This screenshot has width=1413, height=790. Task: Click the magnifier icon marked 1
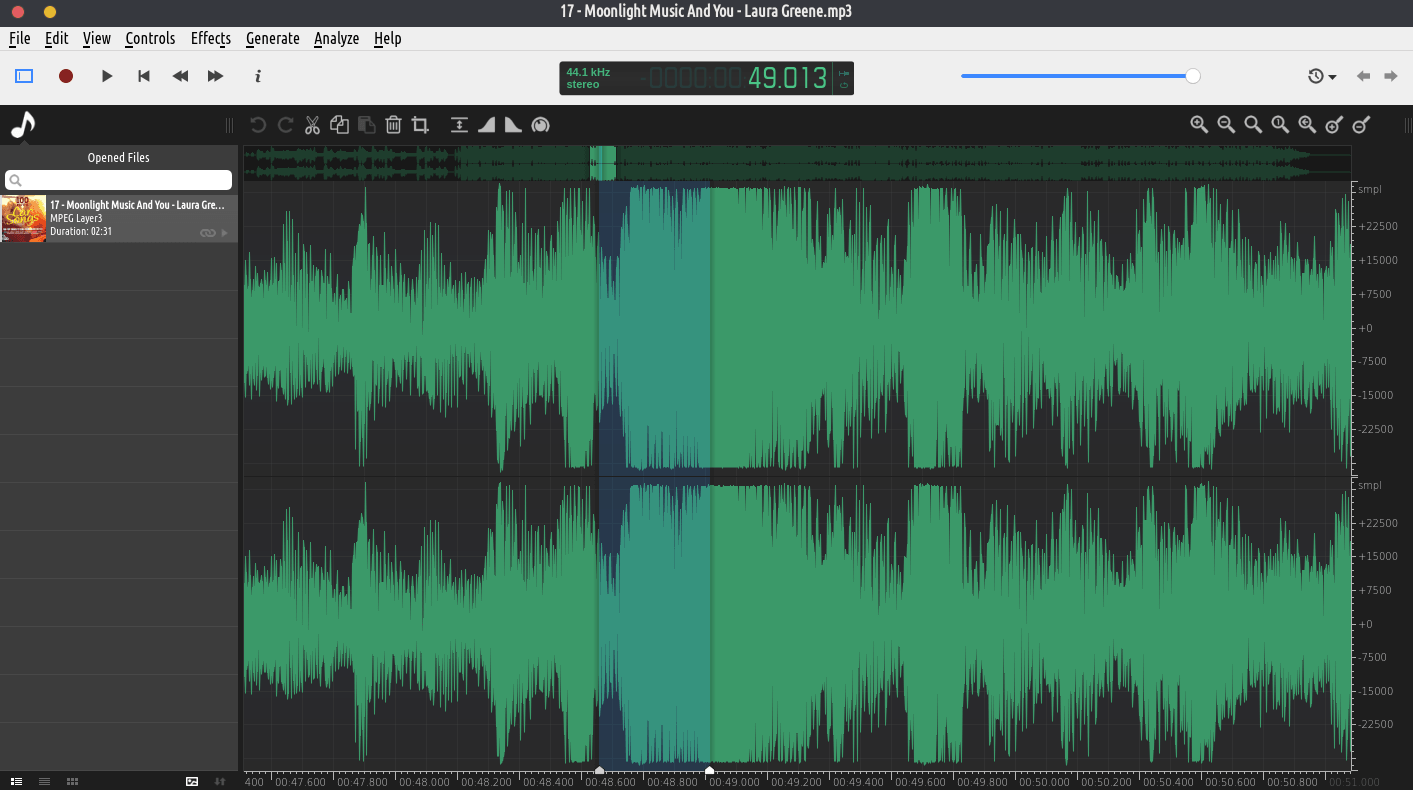coord(1280,124)
